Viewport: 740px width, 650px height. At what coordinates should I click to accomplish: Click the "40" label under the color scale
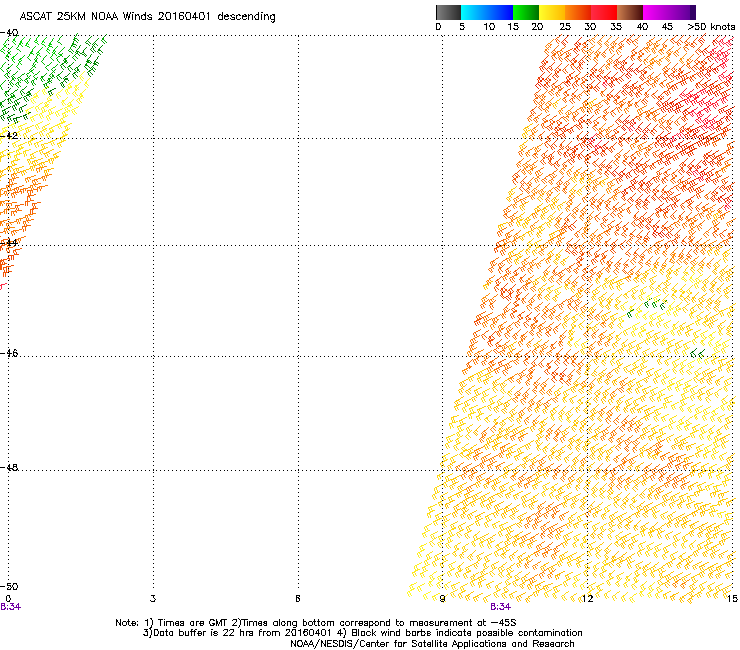642,27
